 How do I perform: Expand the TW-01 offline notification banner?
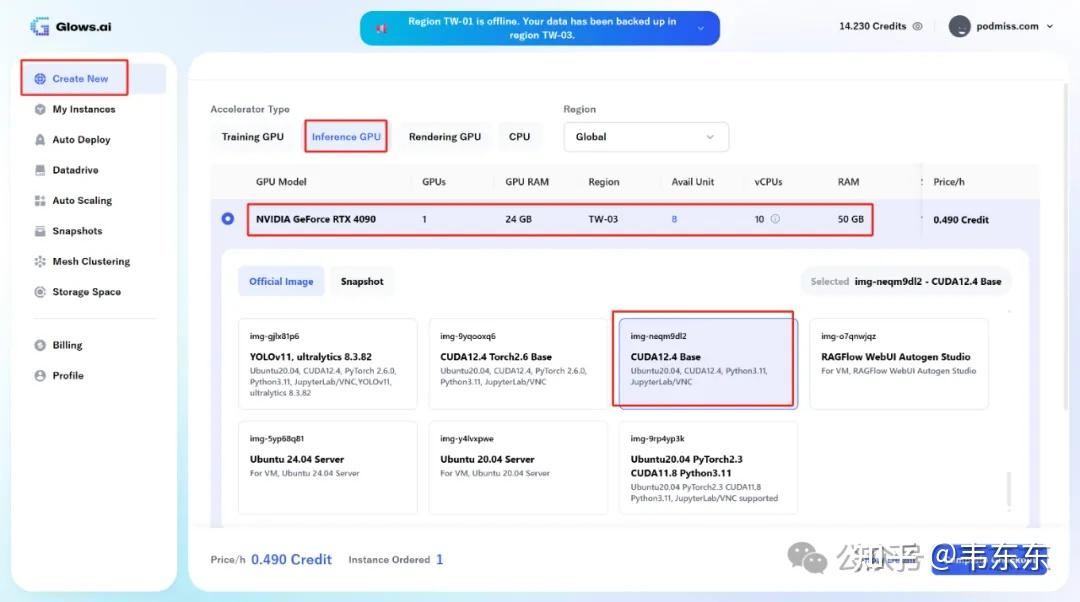coord(702,28)
